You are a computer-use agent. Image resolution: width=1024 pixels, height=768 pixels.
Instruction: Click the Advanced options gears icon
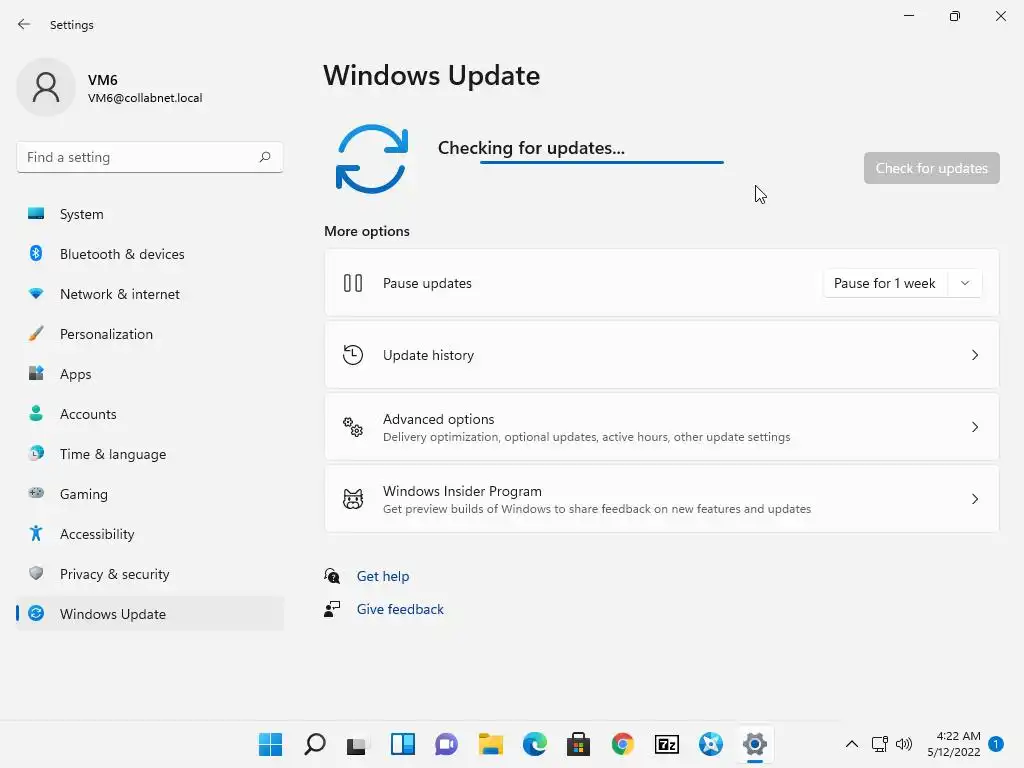pos(353,427)
